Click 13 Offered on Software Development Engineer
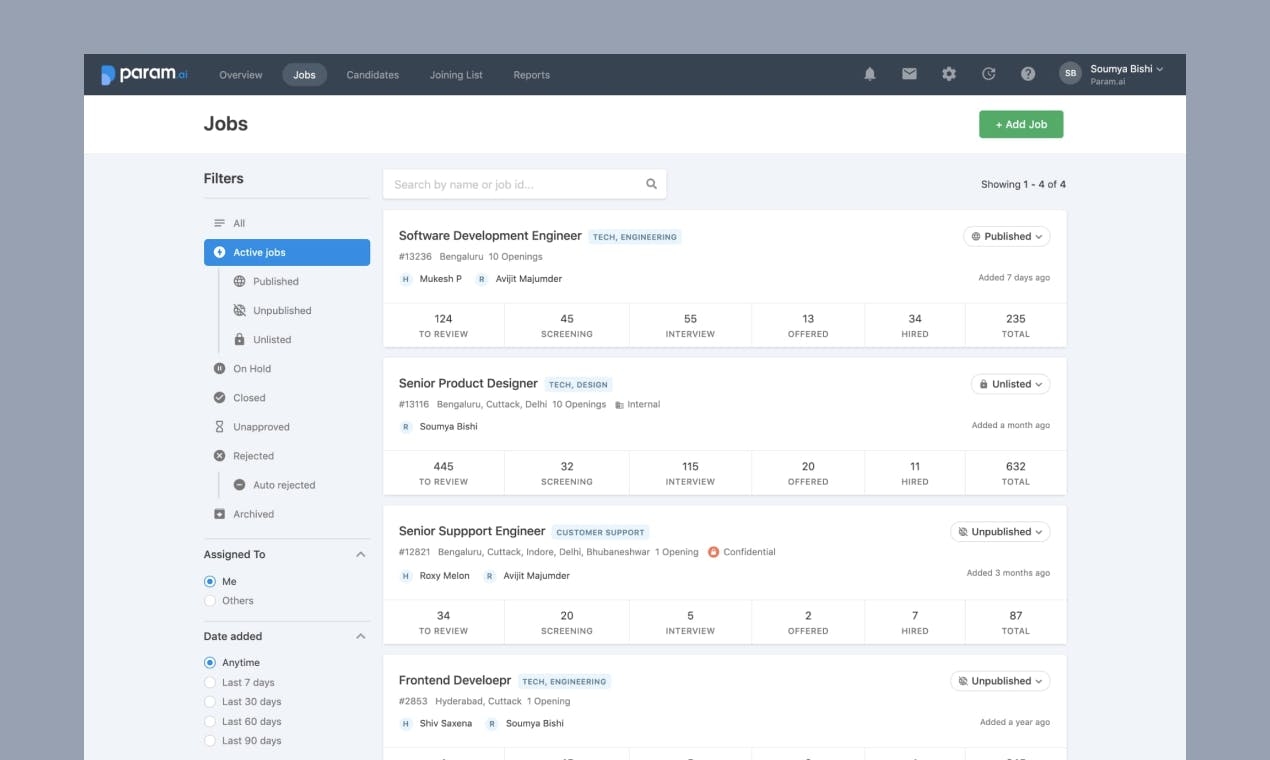The image size is (1270, 760). [808, 325]
